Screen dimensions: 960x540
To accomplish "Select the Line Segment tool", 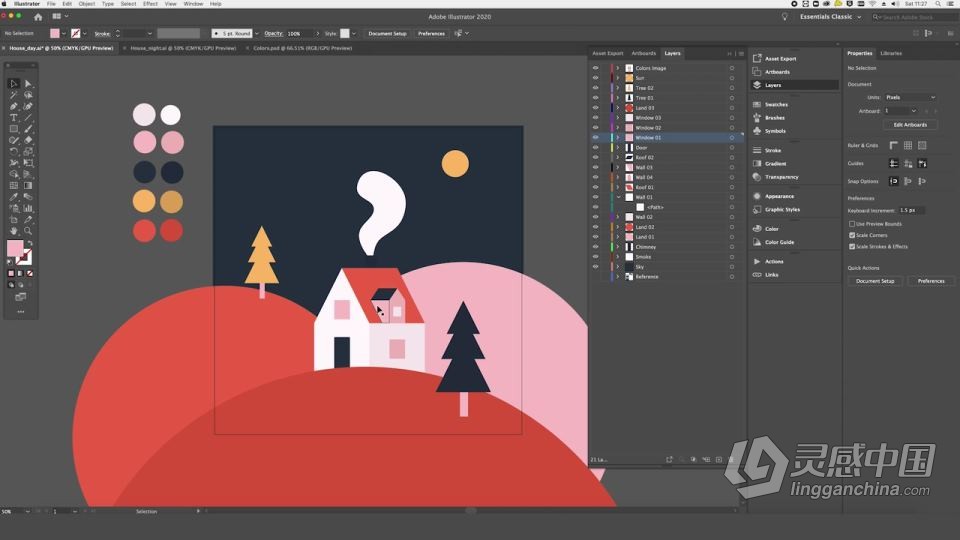I will 28,118.
